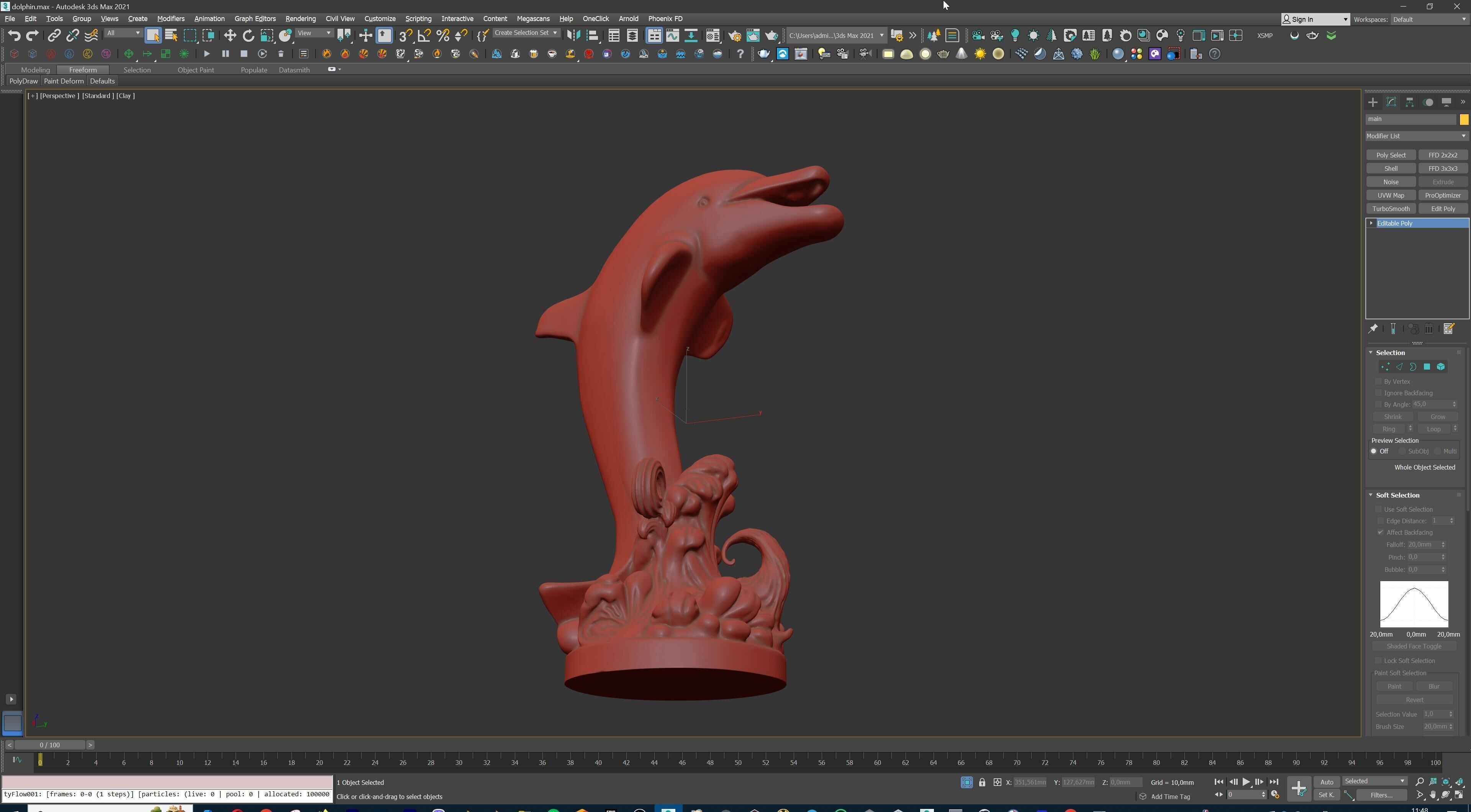The image size is (1471, 812).
Task: Select Off preview selection radio button
Action: tap(1373, 451)
